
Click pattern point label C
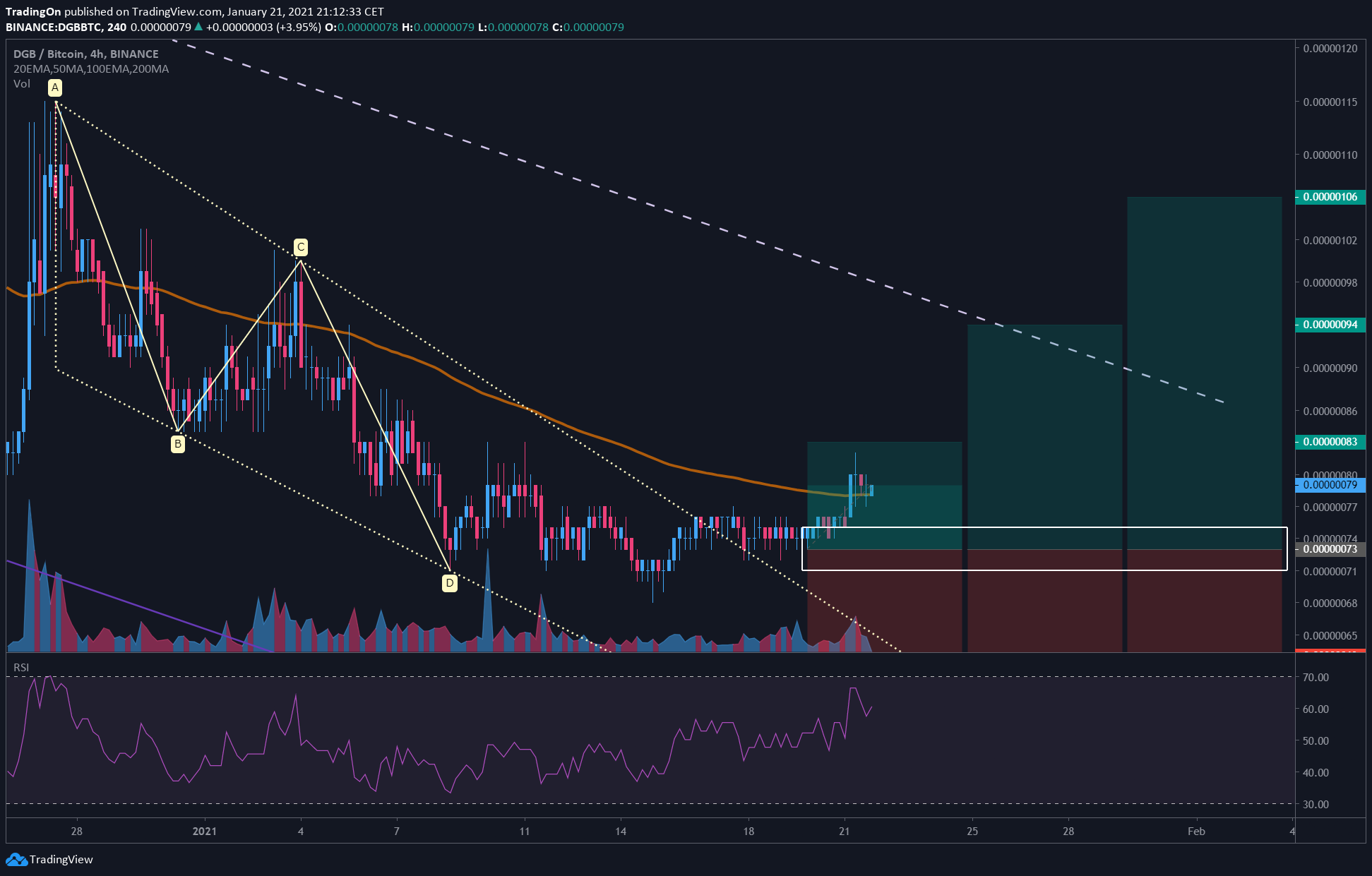pos(301,247)
